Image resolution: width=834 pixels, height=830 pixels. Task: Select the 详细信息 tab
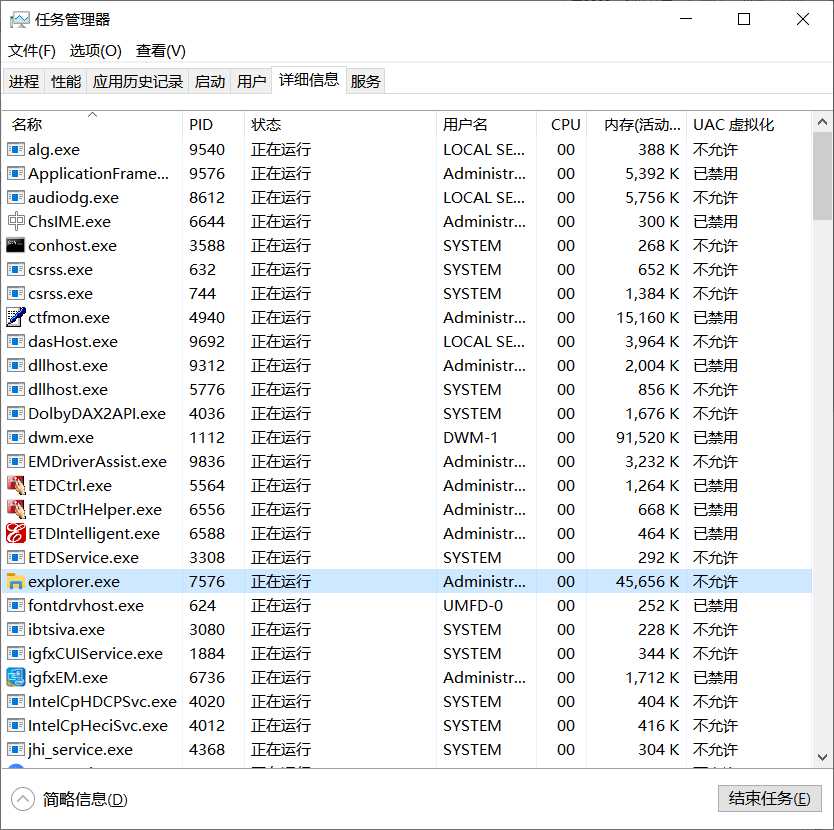point(309,80)
